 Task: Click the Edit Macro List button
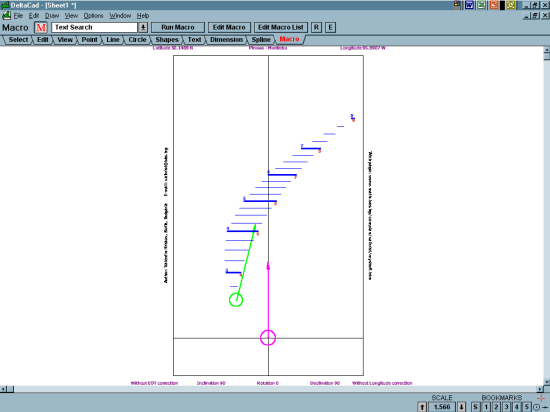pos(281,27)
